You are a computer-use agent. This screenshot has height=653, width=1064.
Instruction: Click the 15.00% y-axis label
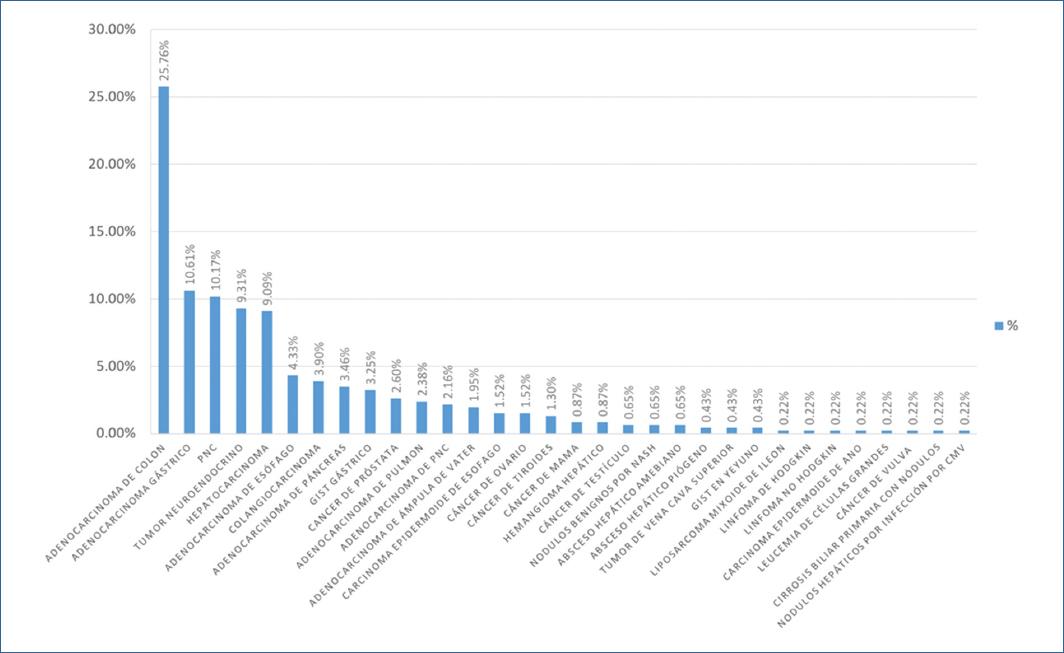[x=112, y=231]
